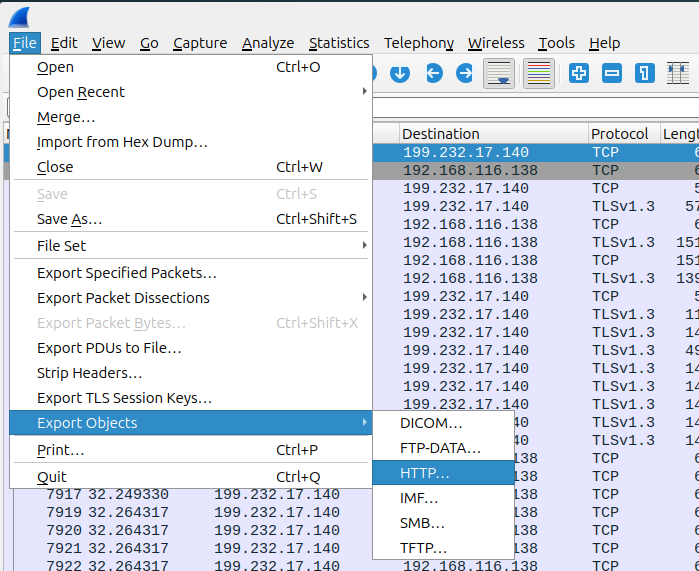Screen dimensions: 699x571
Task: Select Export PDUs to File...
Action: pyautogui.click(x=191, y=348)
